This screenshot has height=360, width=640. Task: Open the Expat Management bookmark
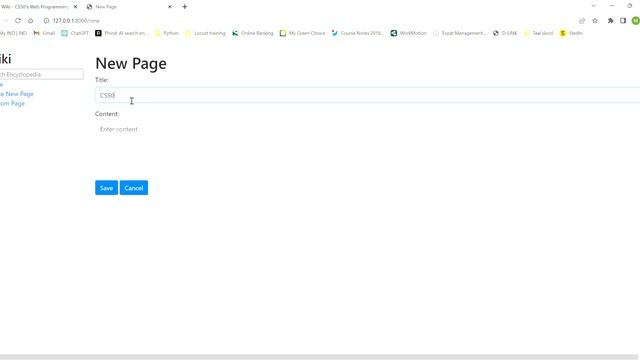click(460, 33)
